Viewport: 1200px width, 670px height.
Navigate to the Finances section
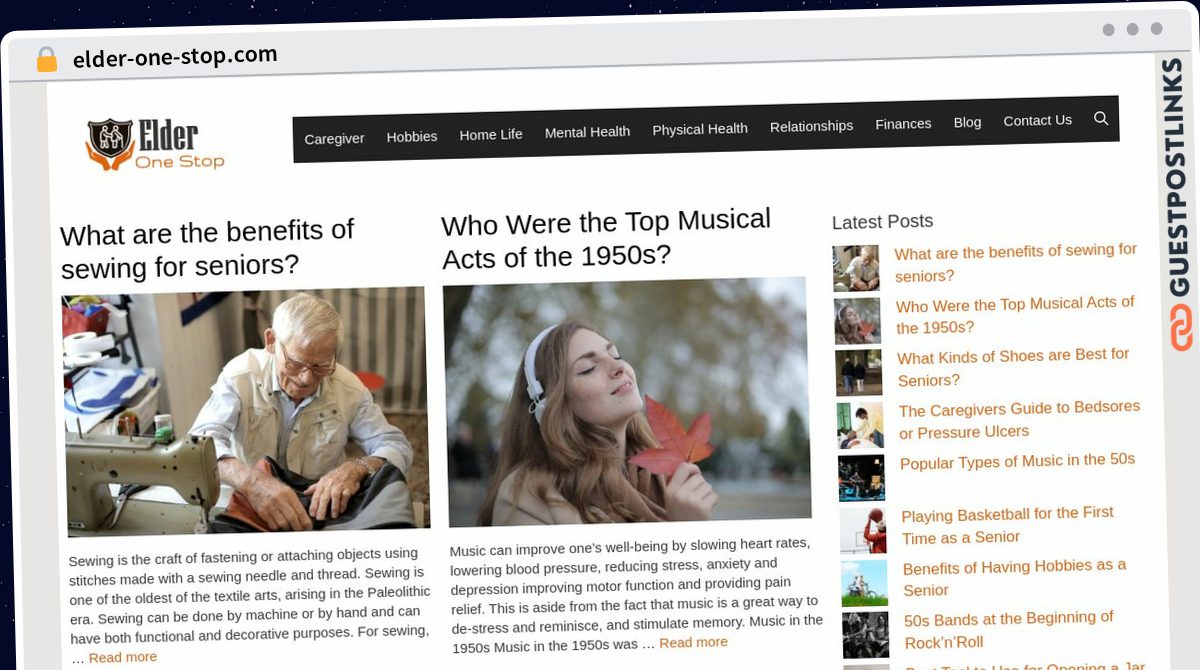[903, 124]
